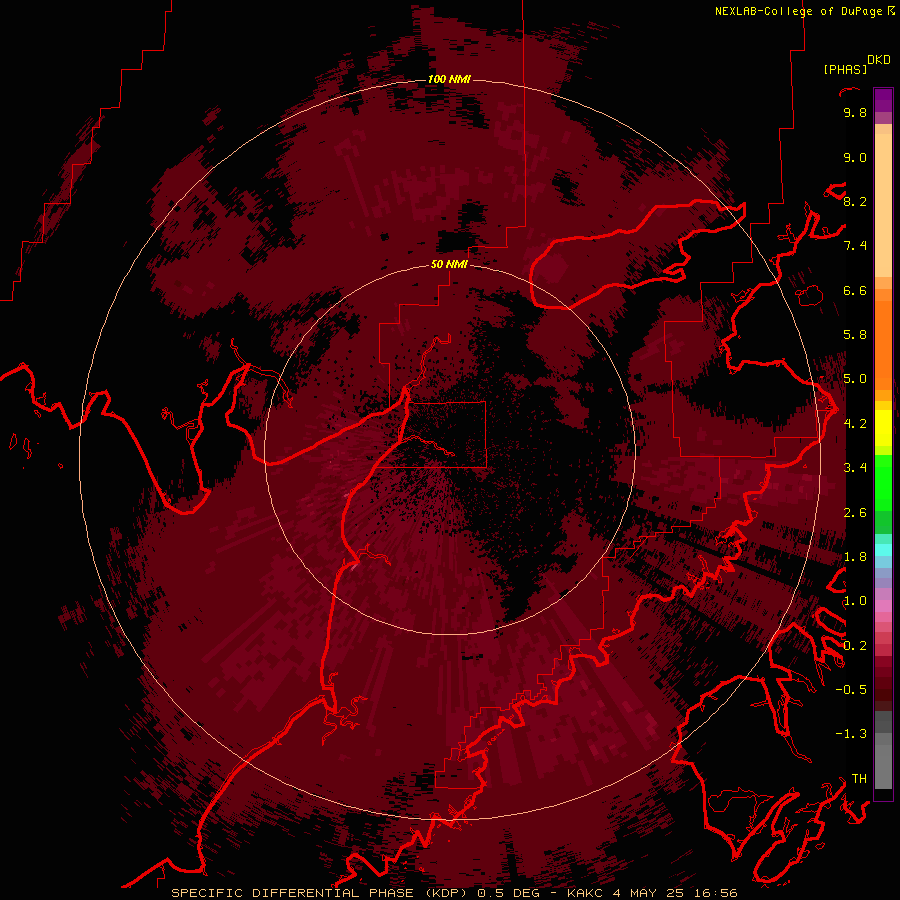The width and height of the screenshot is (900, 900).
Task: Click the 1.0 color scale value
Action: (x=855, y=601)
